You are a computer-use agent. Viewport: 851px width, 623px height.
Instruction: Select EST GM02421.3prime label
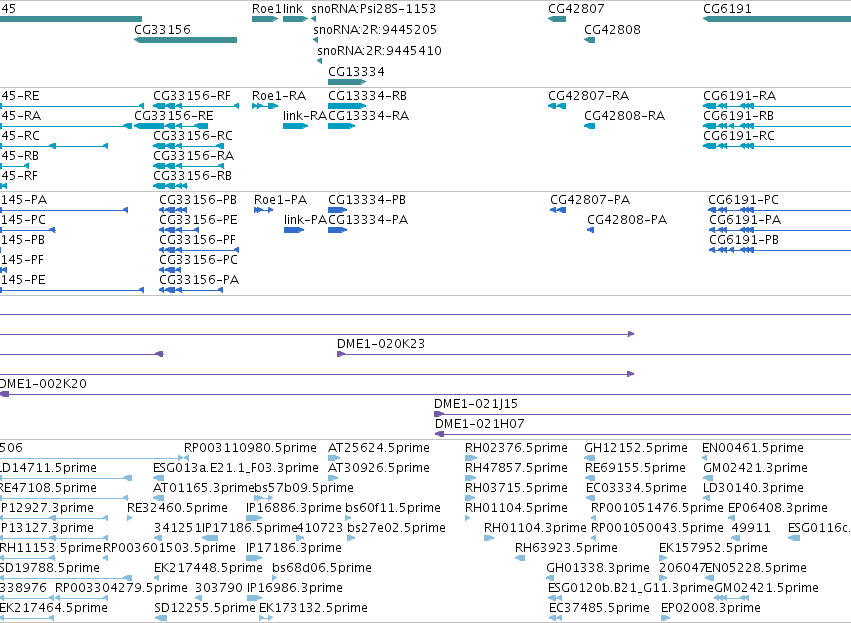coord(755,468)
